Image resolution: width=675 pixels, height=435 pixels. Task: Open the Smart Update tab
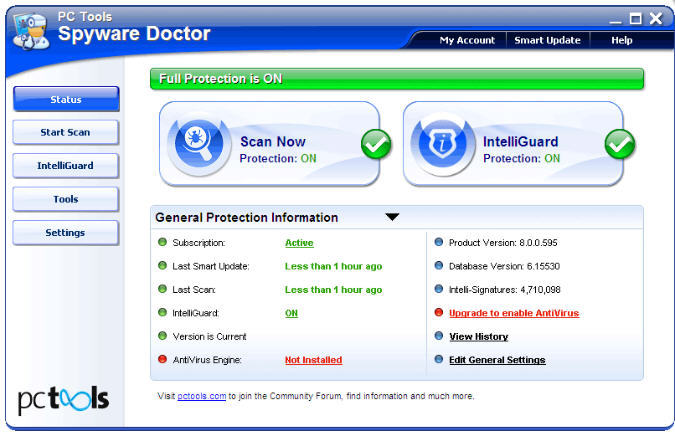(547, 40)
